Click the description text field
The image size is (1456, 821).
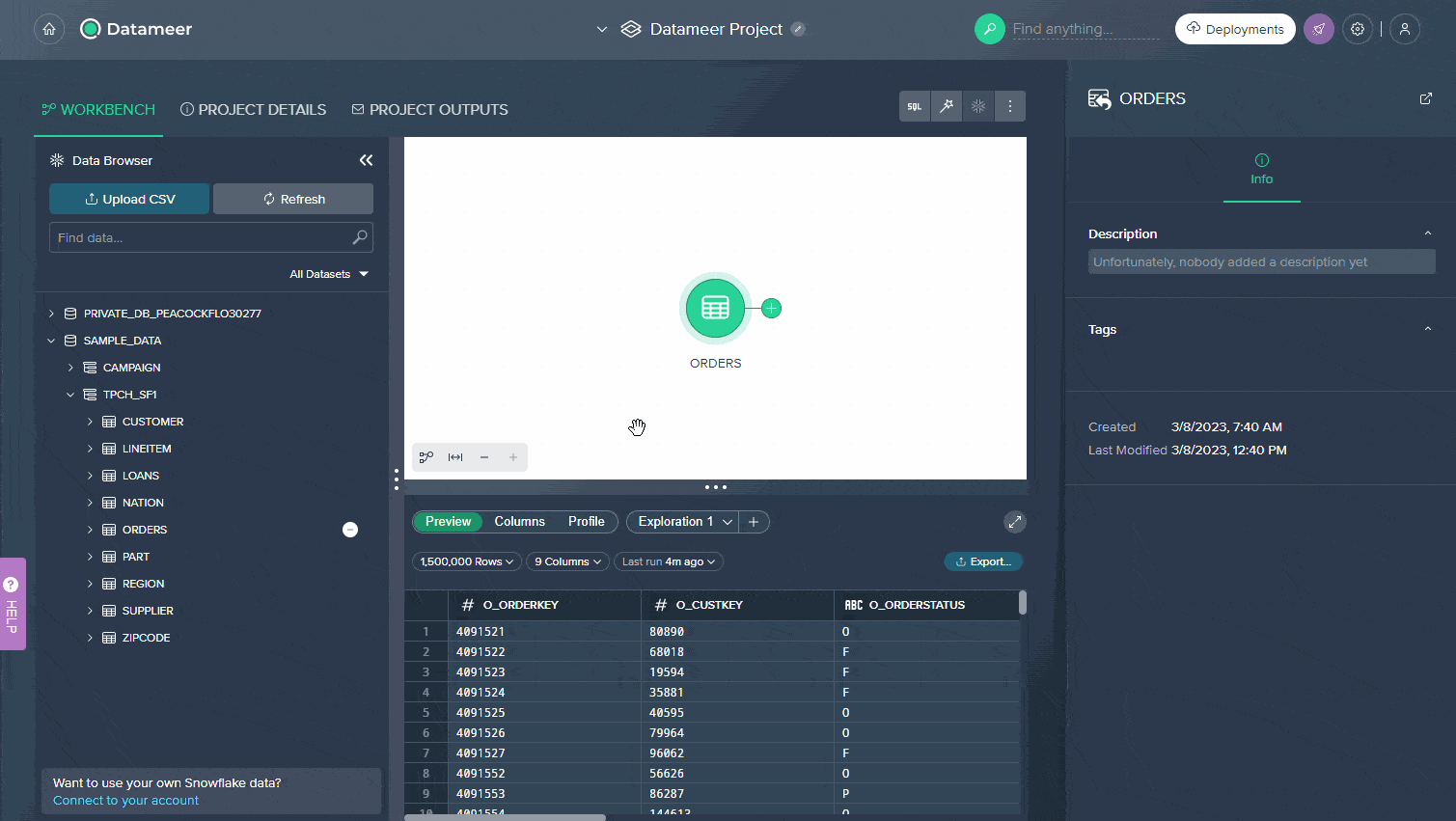[x=1262, y=261]
